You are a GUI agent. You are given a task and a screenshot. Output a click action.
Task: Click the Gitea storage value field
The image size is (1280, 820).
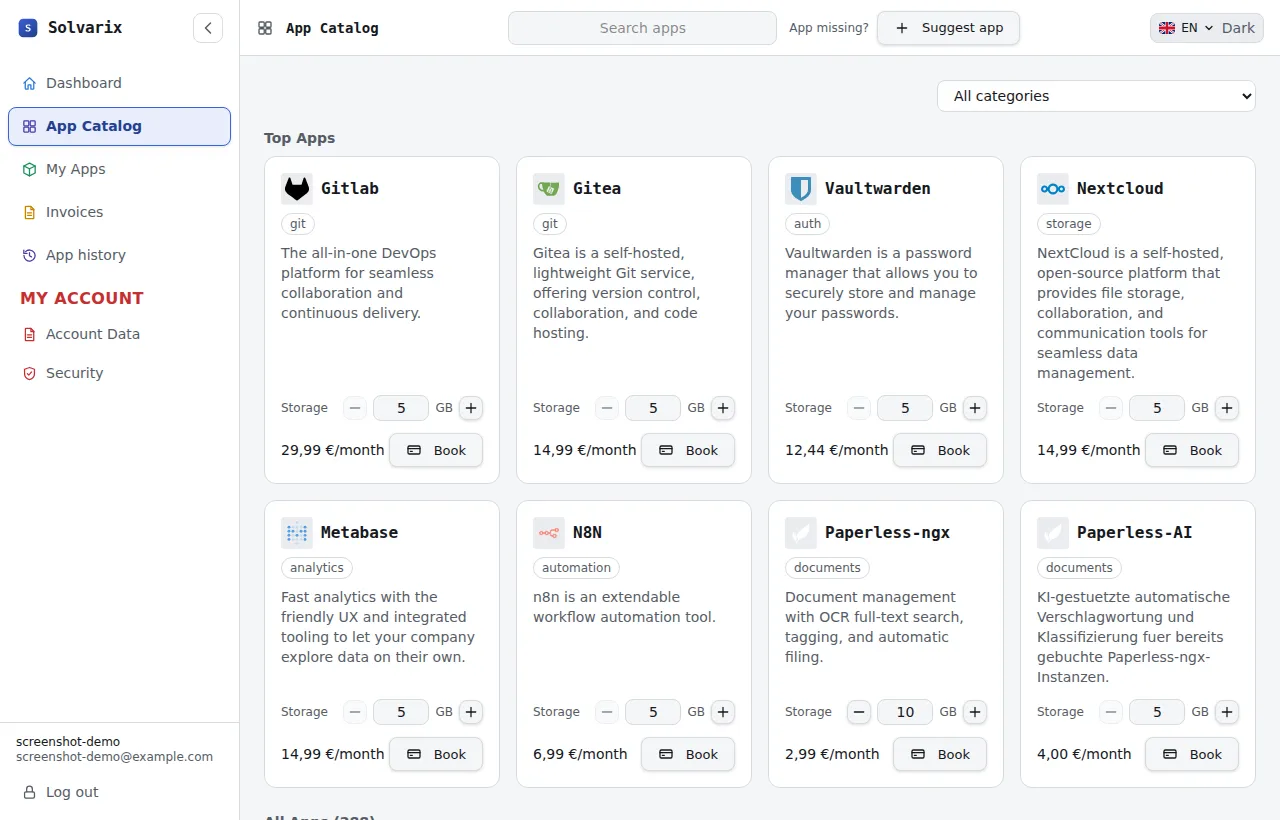point(653,408)
